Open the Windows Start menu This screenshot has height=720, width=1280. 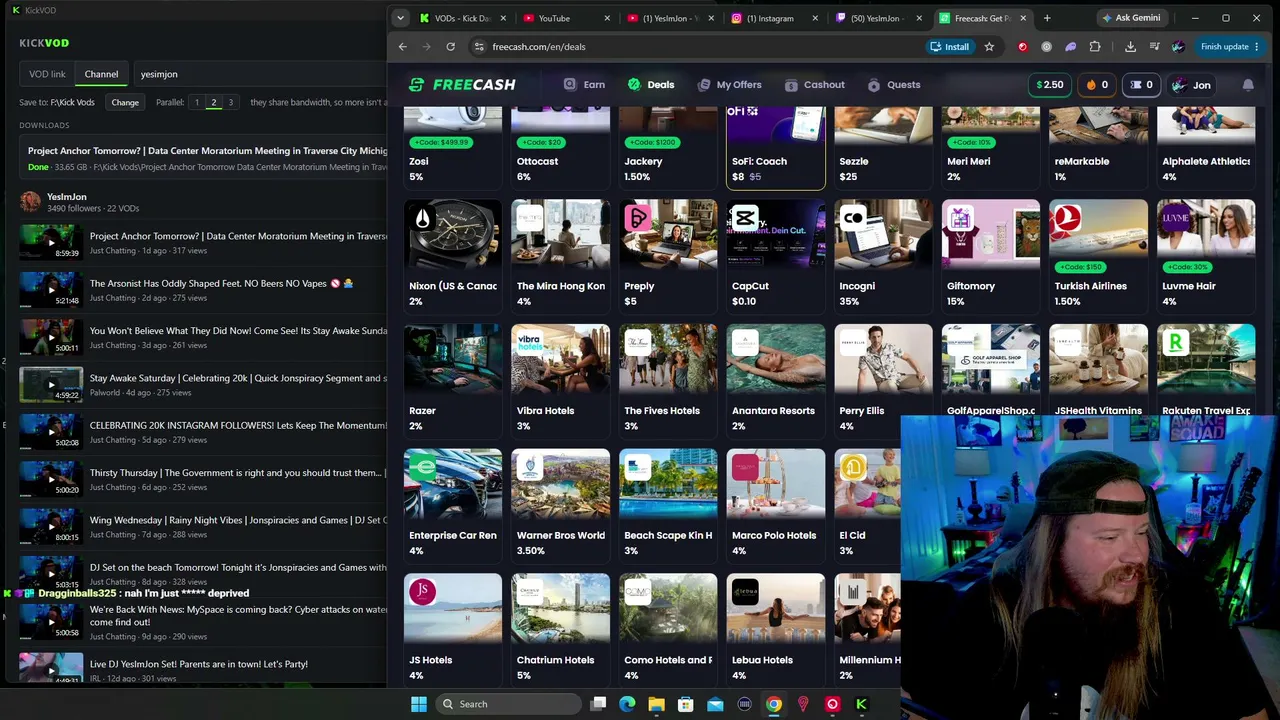[x=418, y=704]
